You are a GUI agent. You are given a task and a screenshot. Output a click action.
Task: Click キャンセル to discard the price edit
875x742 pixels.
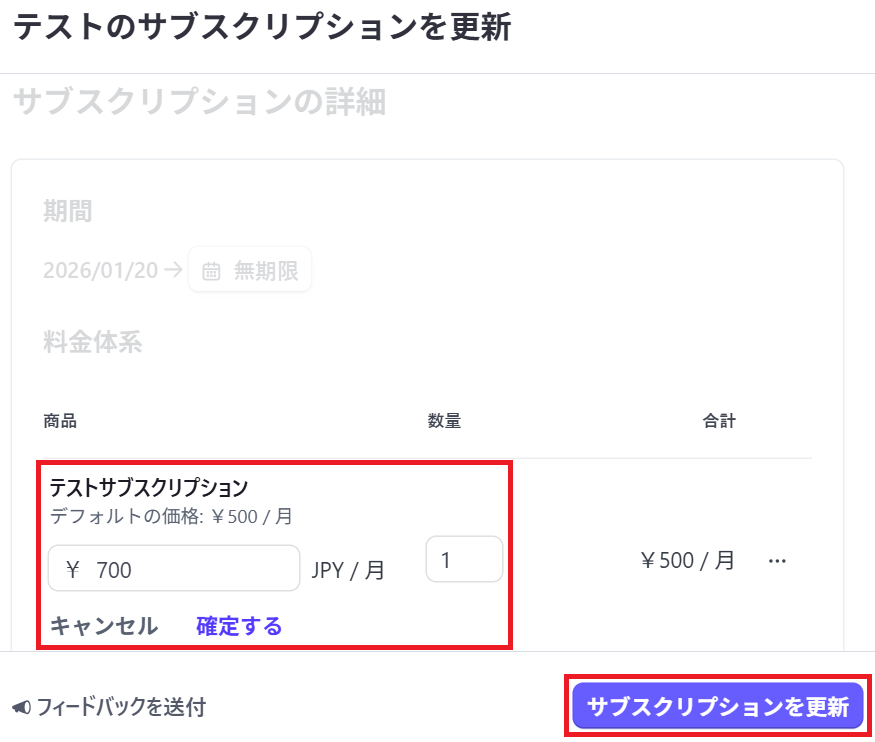(x=104, y=626)
